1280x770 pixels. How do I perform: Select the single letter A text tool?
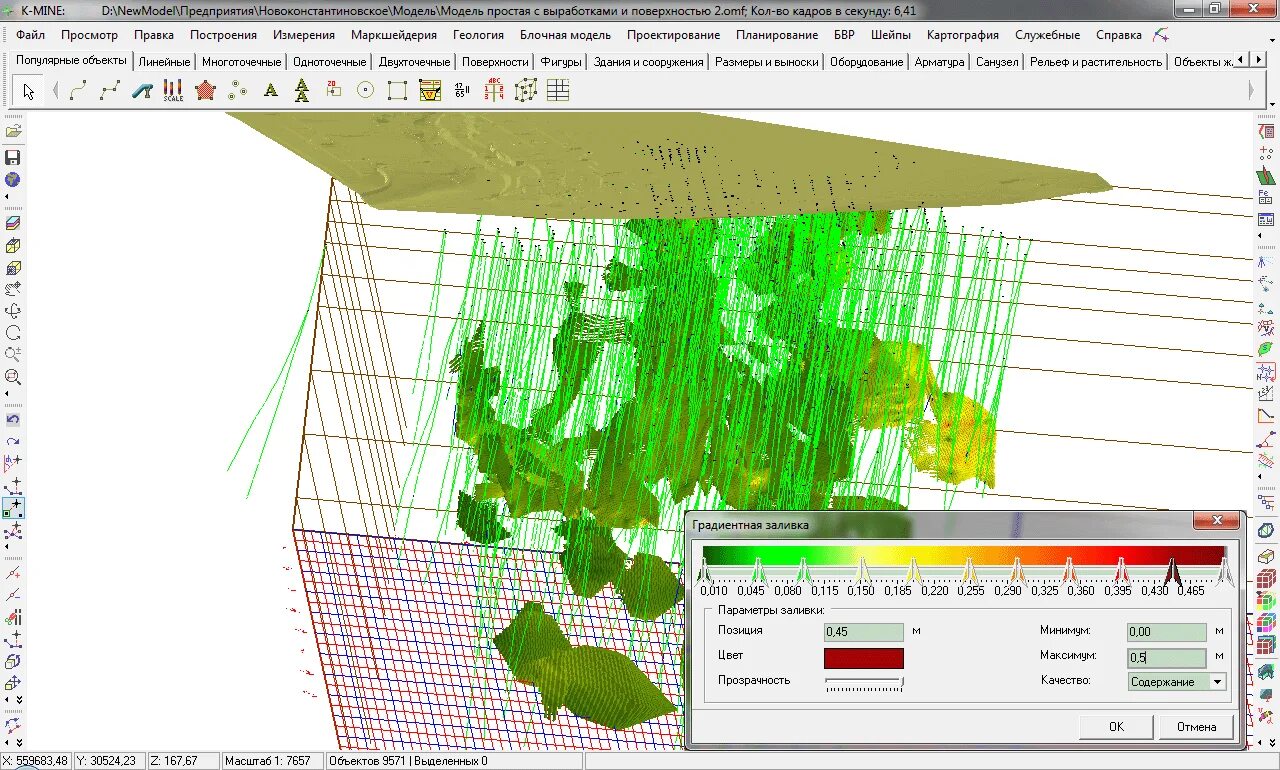(x=270, y=91)
